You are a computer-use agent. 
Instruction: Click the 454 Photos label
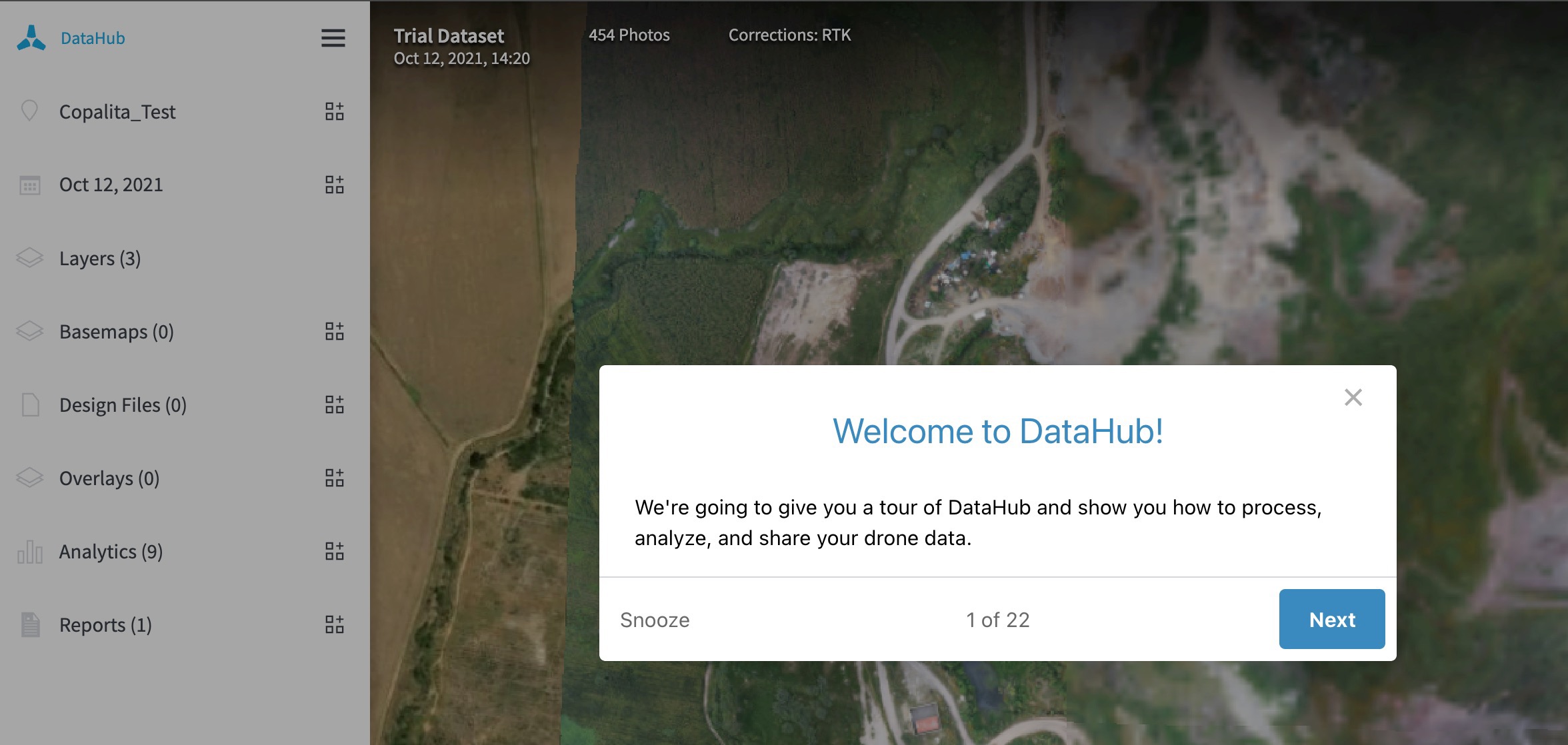click(x=629, y=35)
